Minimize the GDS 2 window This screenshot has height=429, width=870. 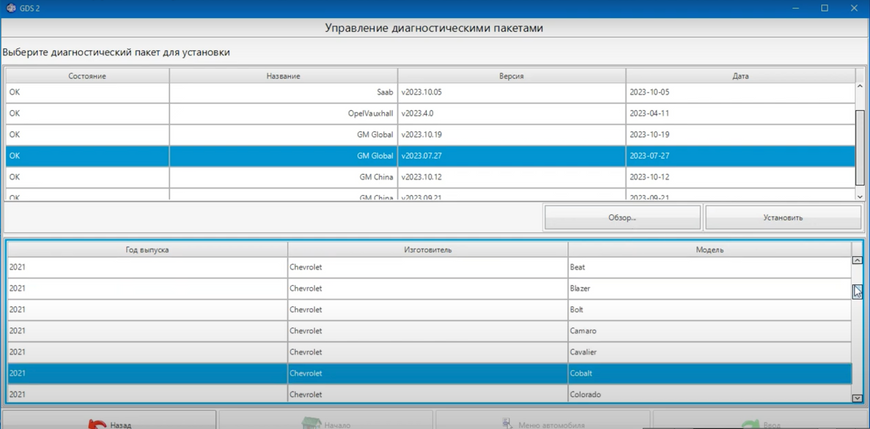point(798,8)
